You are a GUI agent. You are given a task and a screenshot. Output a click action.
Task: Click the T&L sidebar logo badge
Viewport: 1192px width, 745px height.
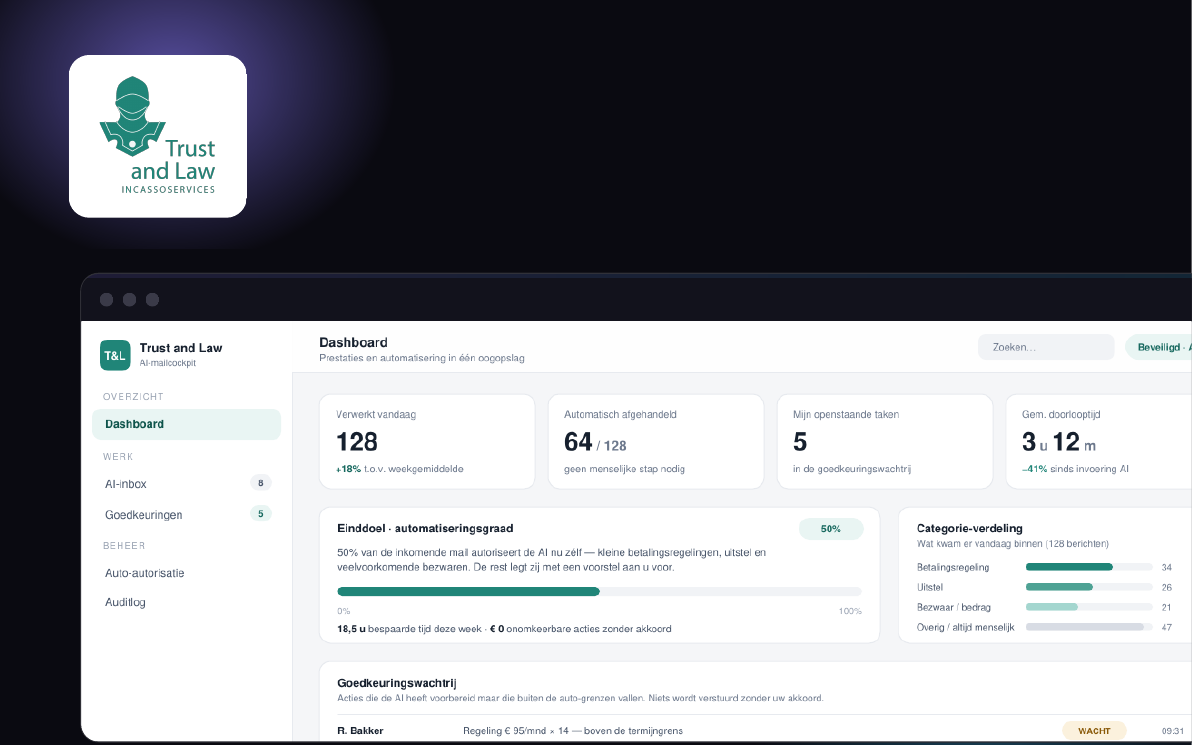click(115, 355)
